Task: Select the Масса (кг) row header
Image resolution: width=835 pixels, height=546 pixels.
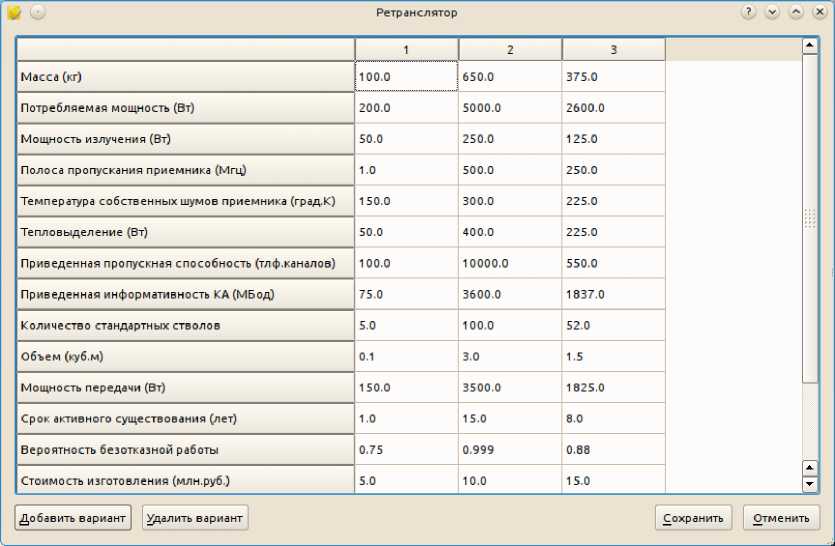Action: 186,77
